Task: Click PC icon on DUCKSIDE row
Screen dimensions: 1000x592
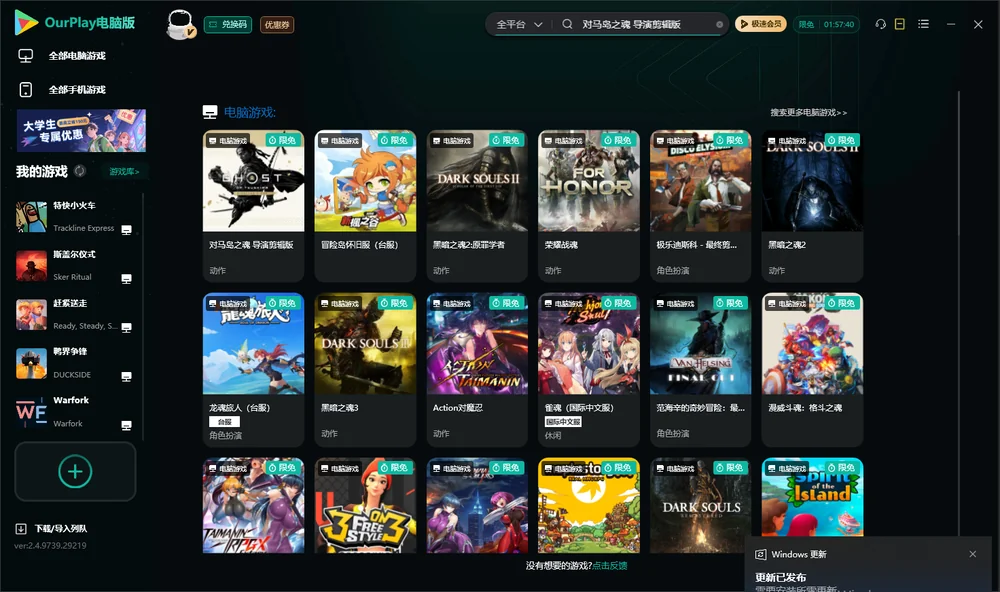Action: tap(126, 376)
